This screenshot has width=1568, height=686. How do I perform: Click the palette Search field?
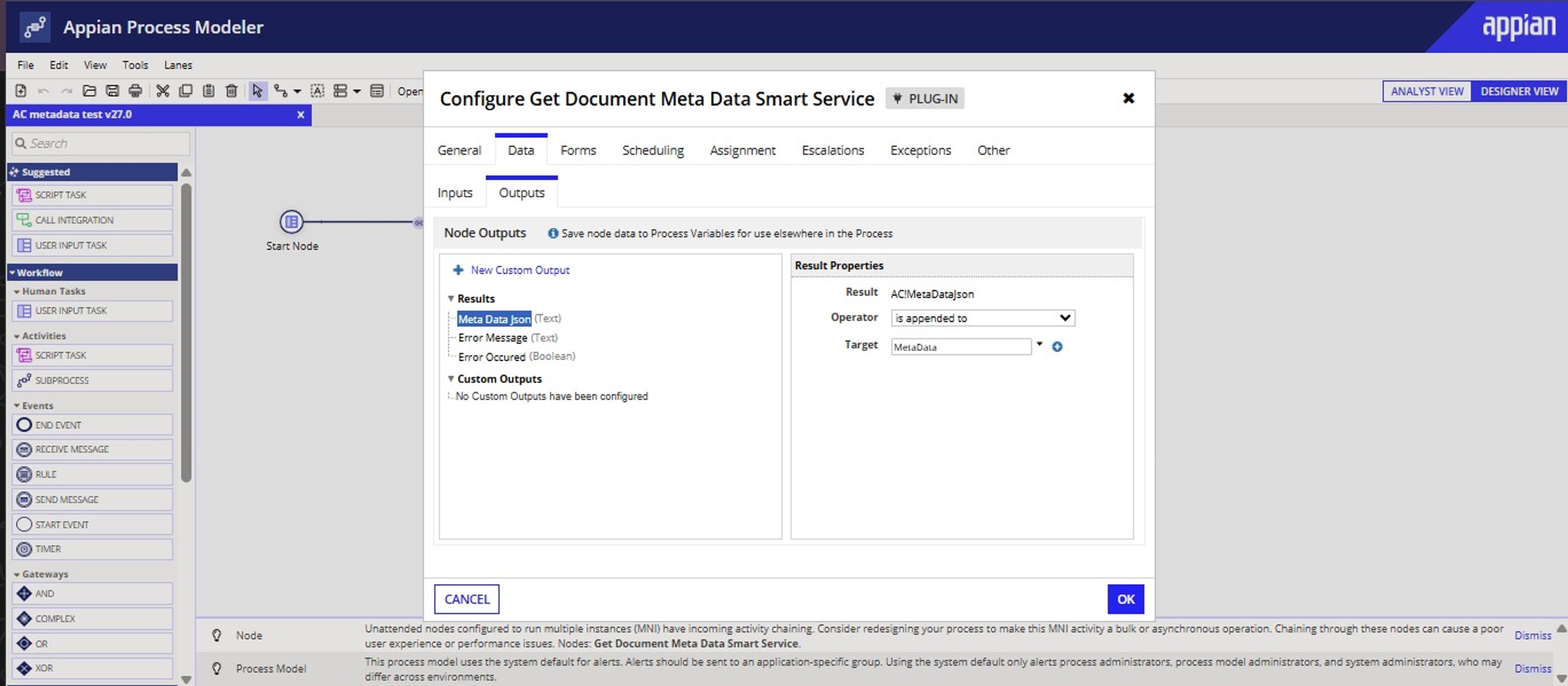click(100, 143)
